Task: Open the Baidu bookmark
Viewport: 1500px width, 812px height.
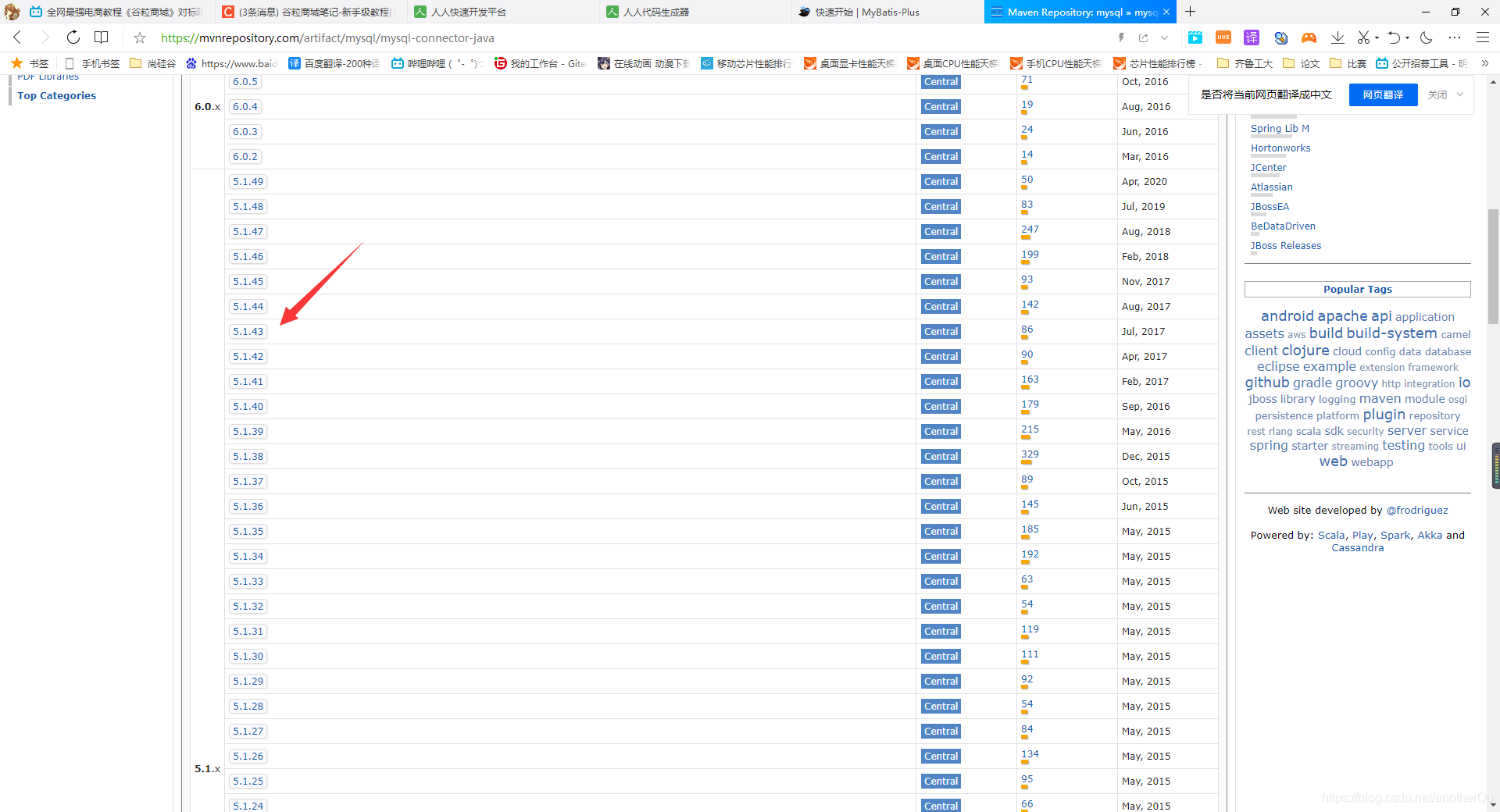Action: coord(231,63)
